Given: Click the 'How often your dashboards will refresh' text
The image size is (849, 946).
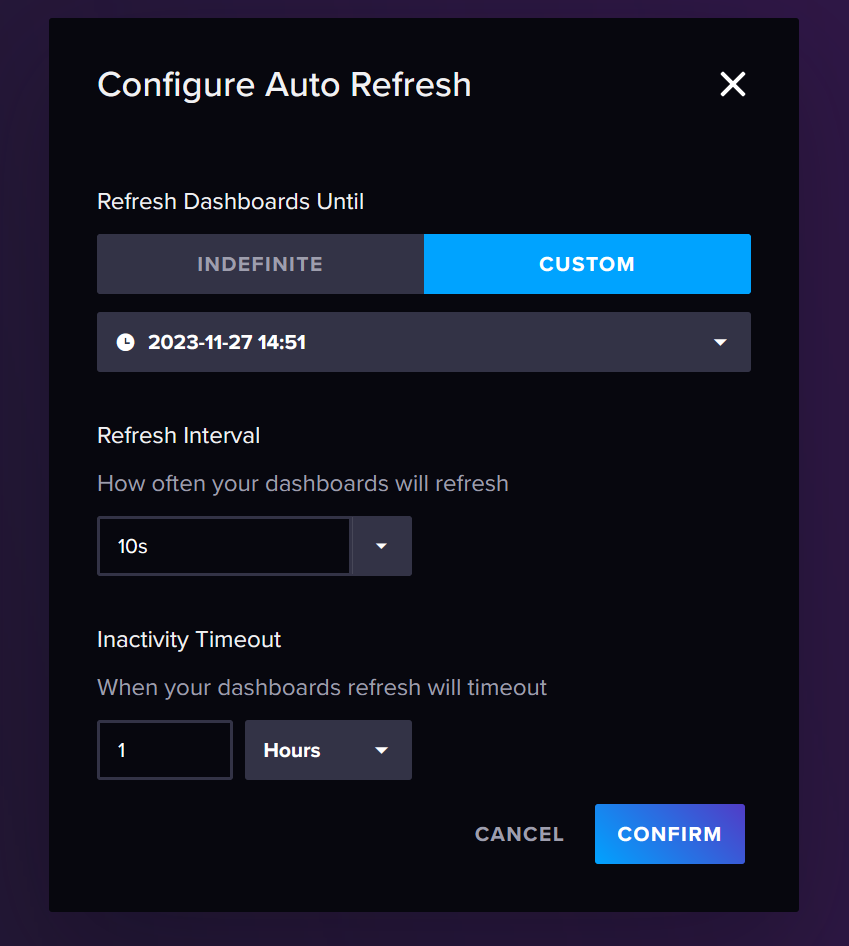Looking at the screenshot, I should pyautogui.click(x=303, y=484).
